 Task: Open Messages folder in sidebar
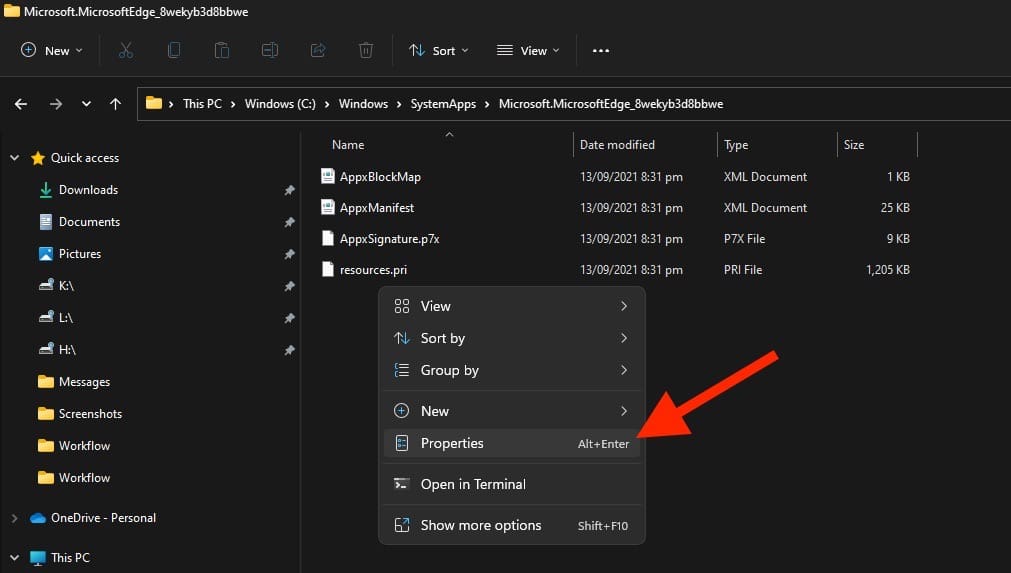point(84,382)
